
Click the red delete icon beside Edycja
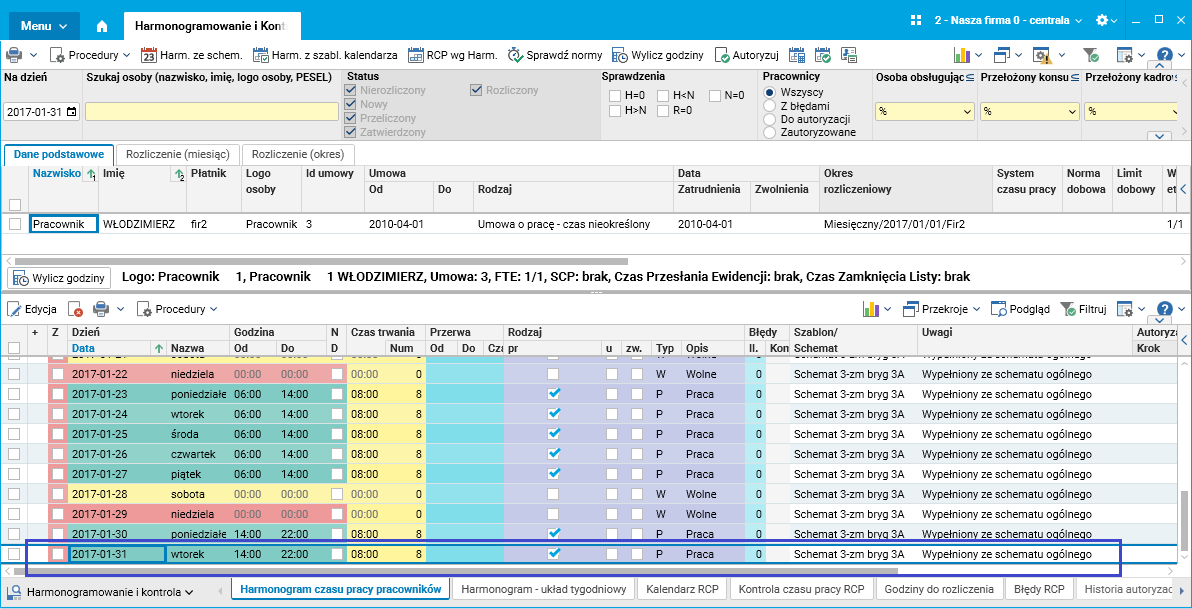(x=76, y=310)
